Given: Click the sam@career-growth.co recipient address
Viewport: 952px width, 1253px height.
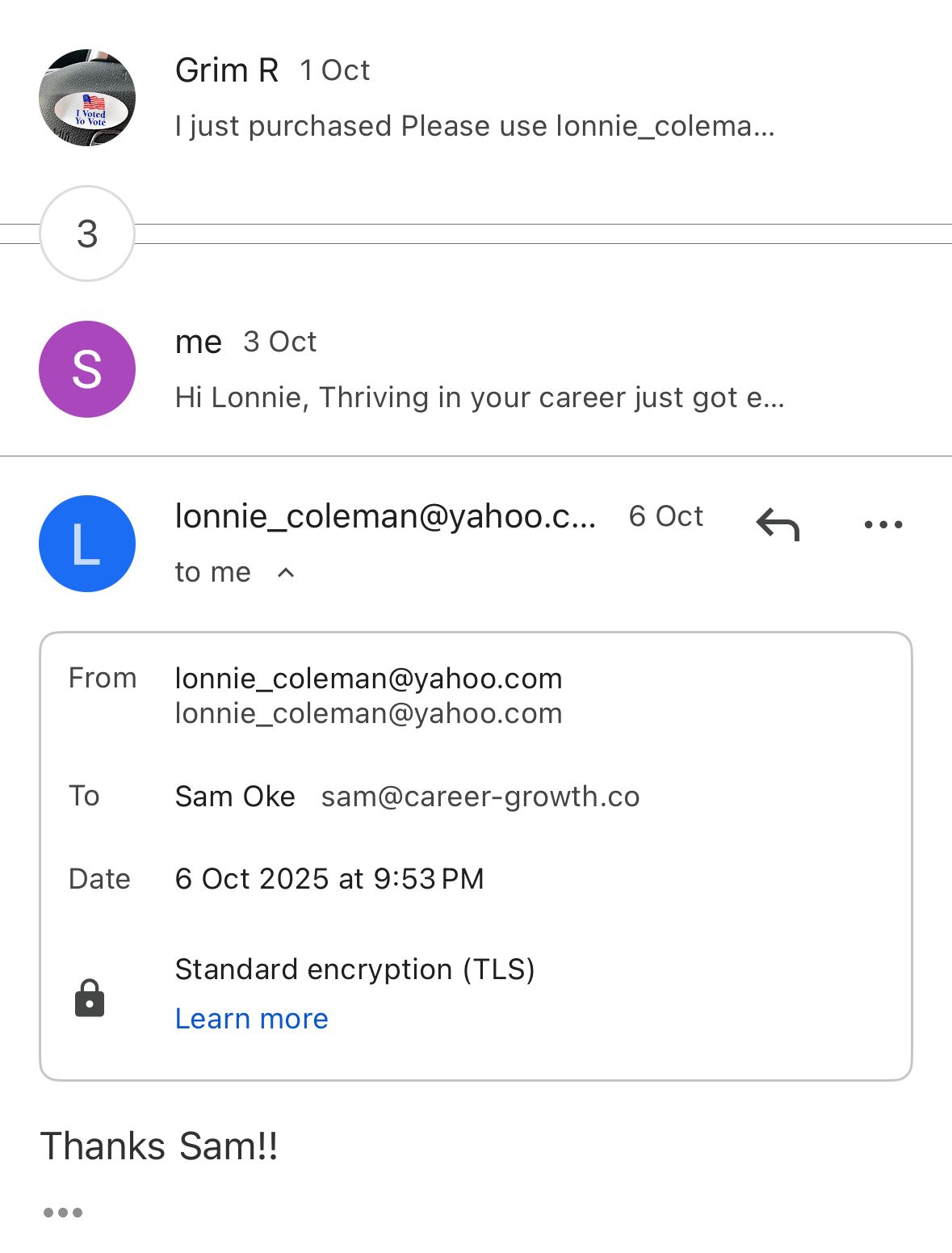Looking at the screenshot, I should point(480,797).
